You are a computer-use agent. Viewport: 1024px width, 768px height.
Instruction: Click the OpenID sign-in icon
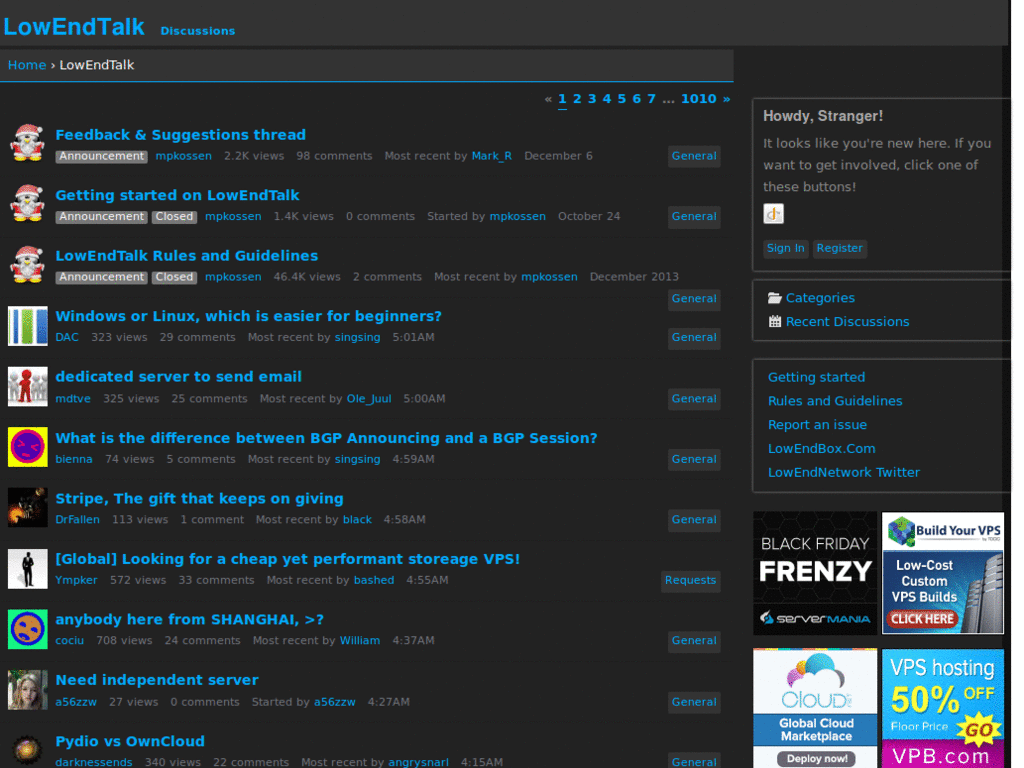coord(773,214)
